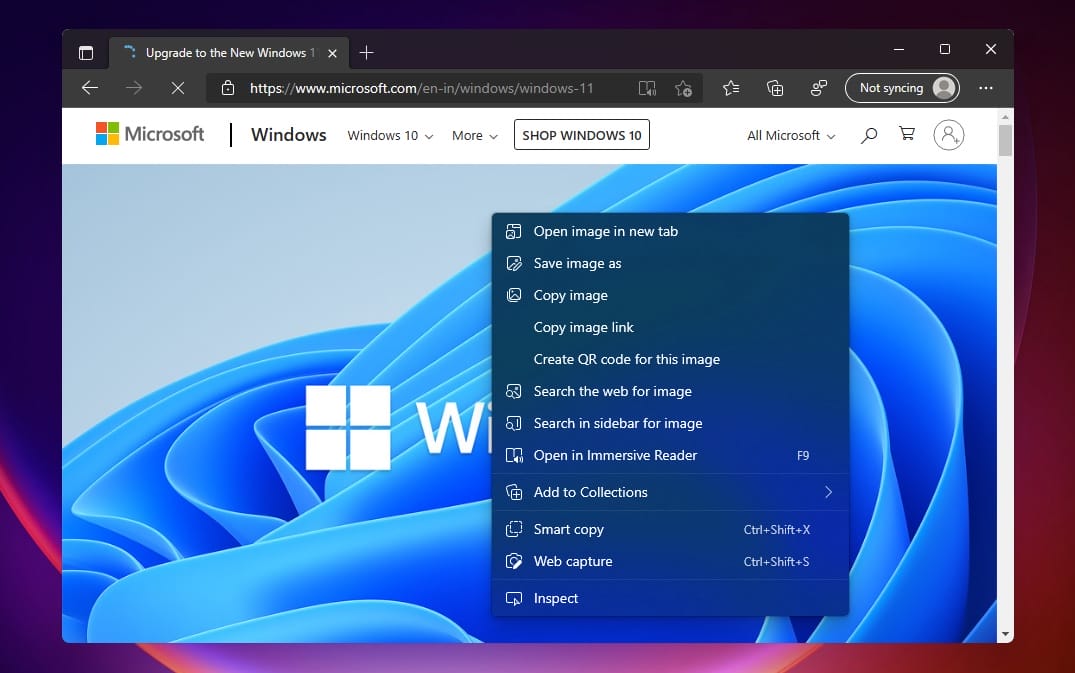1075x673 pixels.
Task: Open the Collections panel from toolbar
Action: point(775,88)
